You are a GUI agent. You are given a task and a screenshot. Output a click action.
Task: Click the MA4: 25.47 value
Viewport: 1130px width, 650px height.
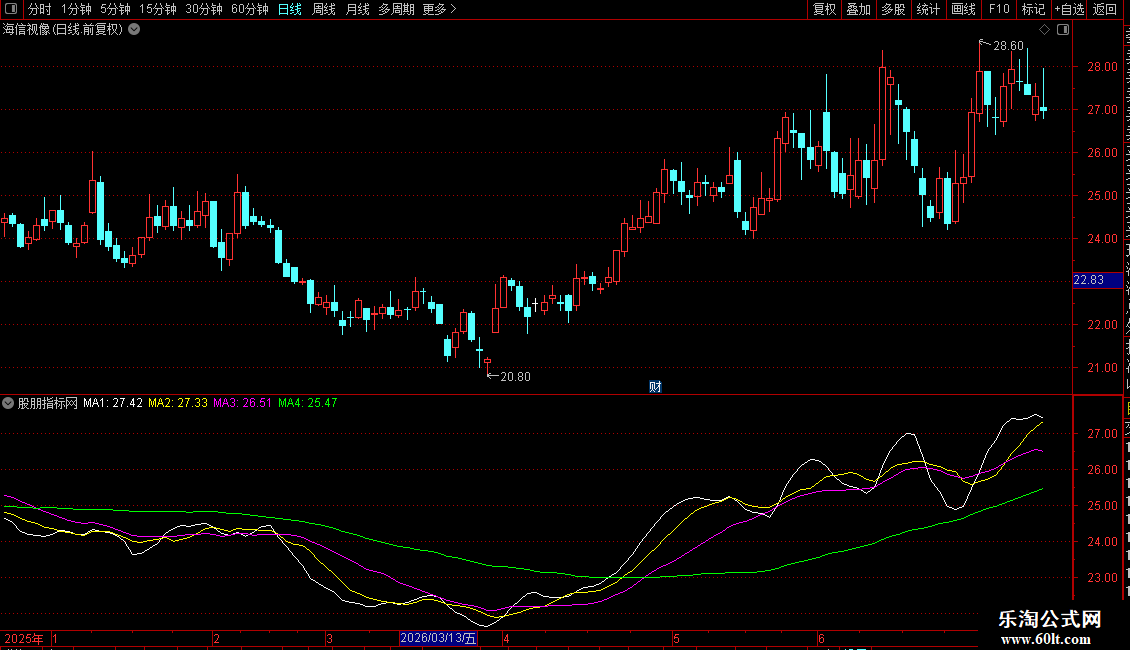point(308,404)
